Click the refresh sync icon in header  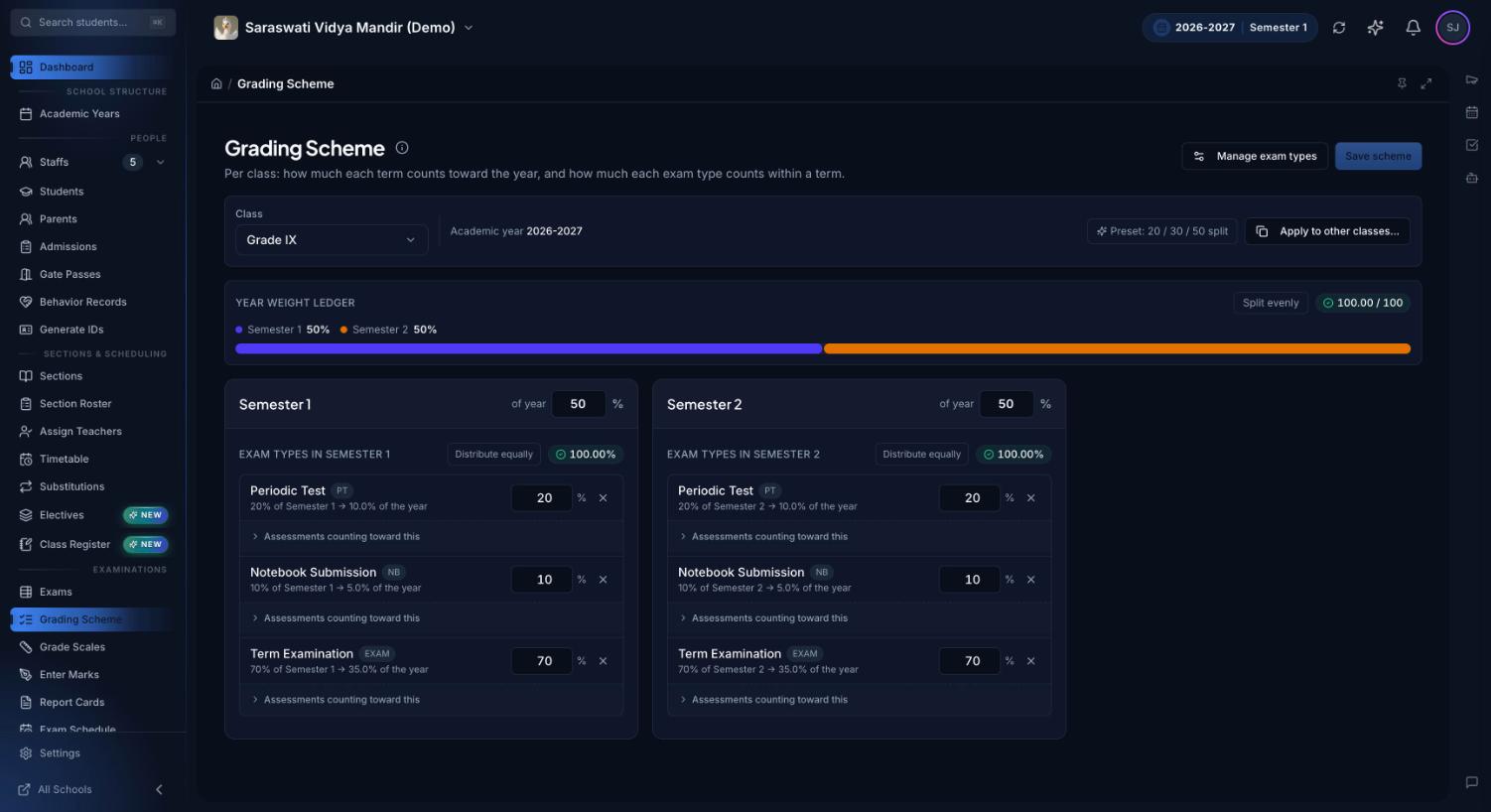pyautogui.click(x=1339, y=28)
